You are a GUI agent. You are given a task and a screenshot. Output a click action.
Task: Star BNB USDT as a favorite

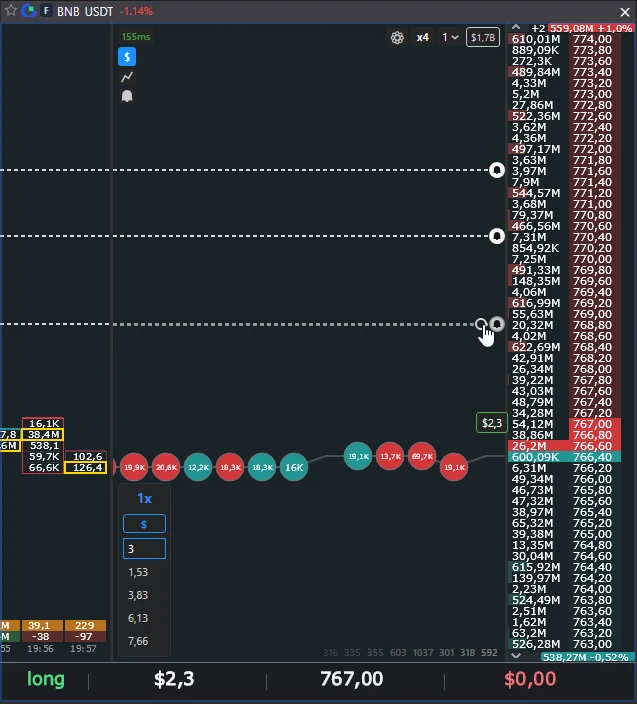pyautogui.click(x=11, y=10)
